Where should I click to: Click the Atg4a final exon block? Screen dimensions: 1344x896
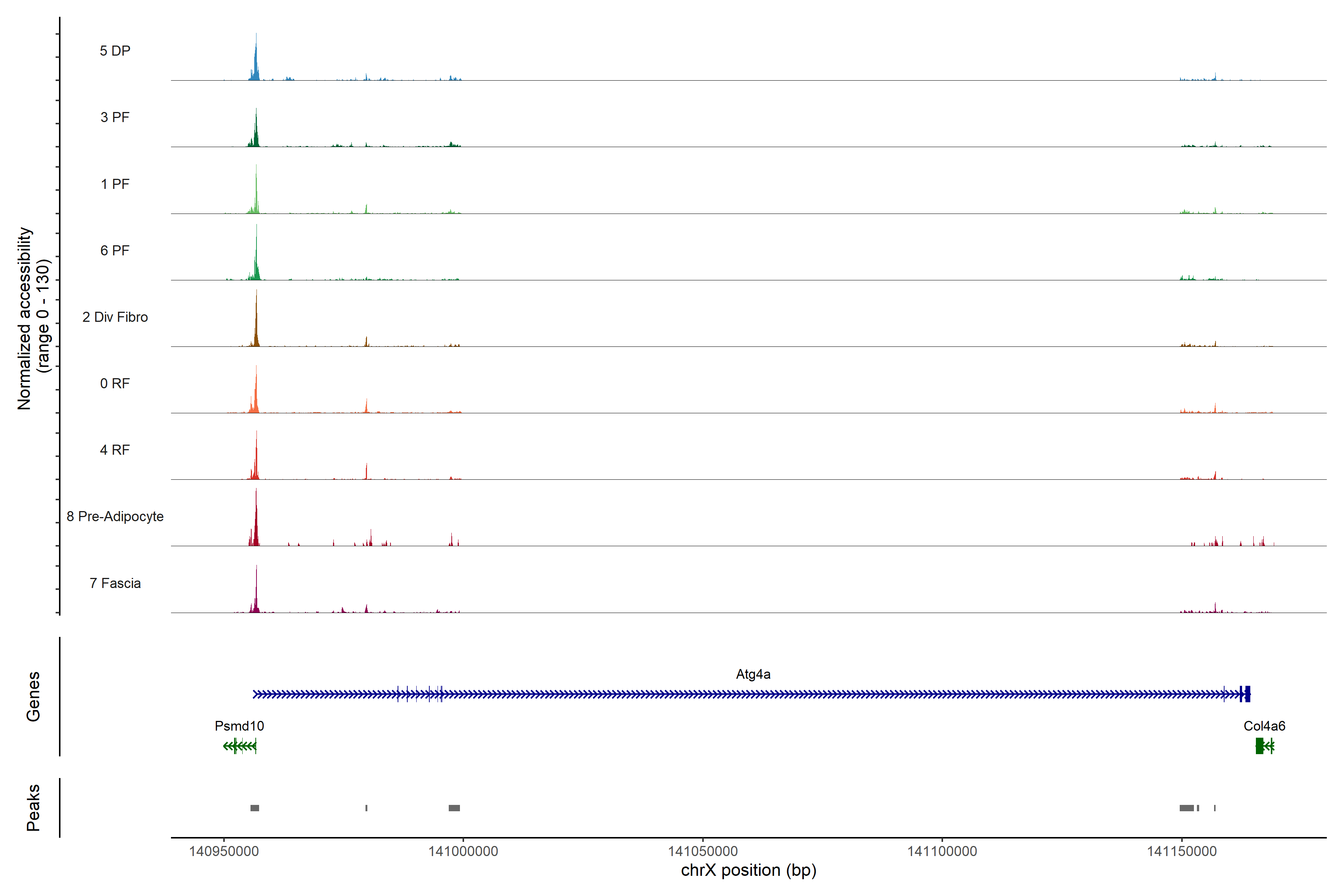1247,694
